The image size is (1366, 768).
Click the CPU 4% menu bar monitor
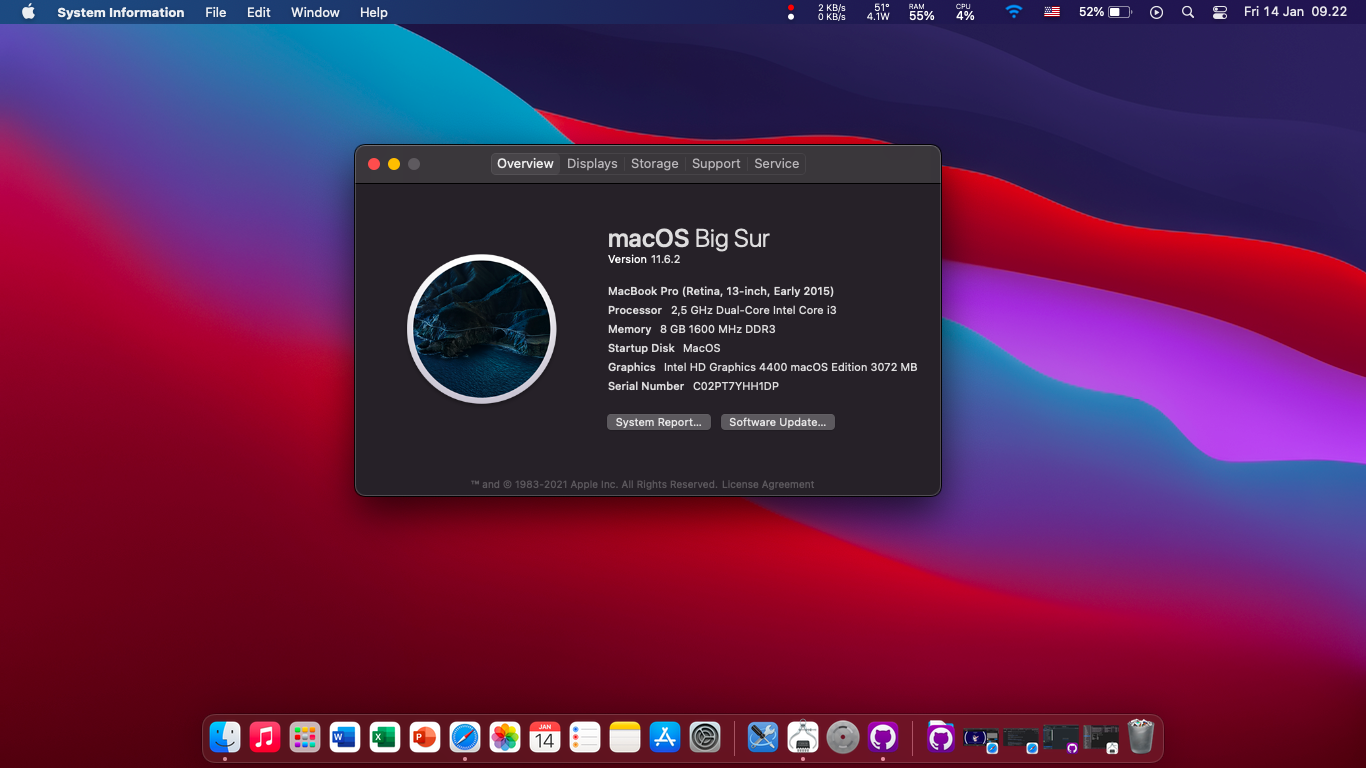point(965,12)
